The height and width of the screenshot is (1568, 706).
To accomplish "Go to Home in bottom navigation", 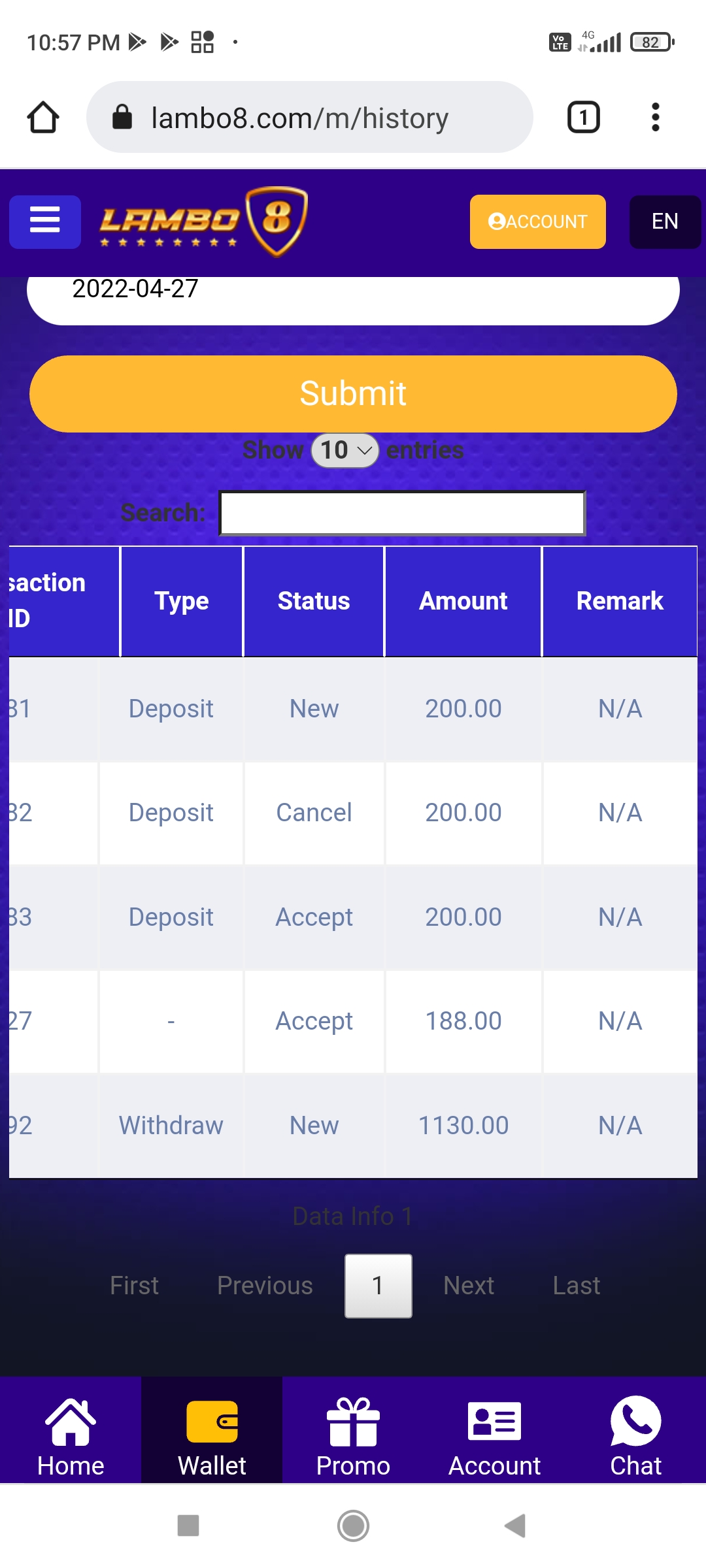I will tap(71, 1436).
